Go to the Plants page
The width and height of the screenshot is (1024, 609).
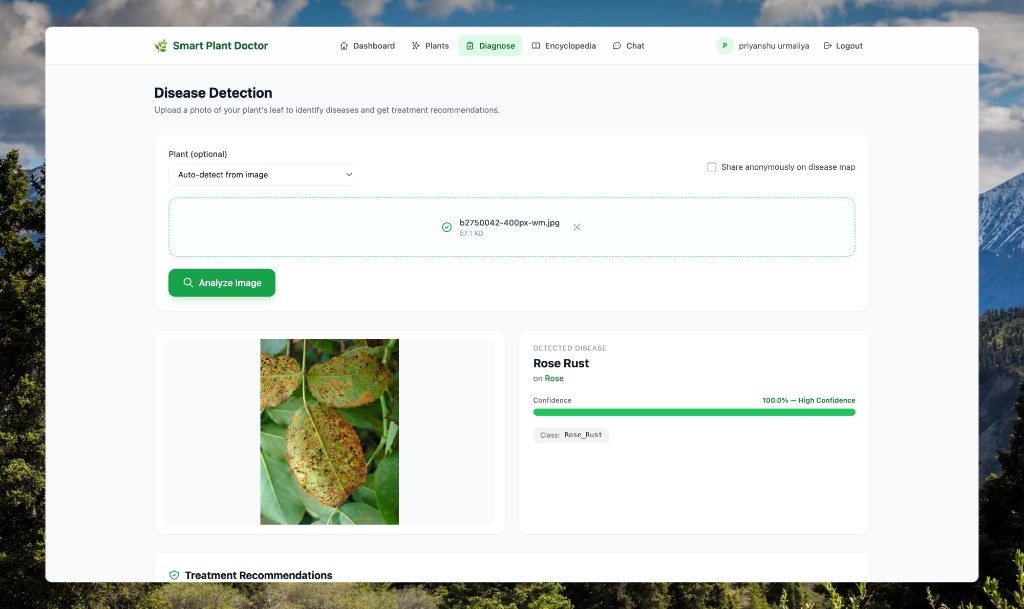430,46
